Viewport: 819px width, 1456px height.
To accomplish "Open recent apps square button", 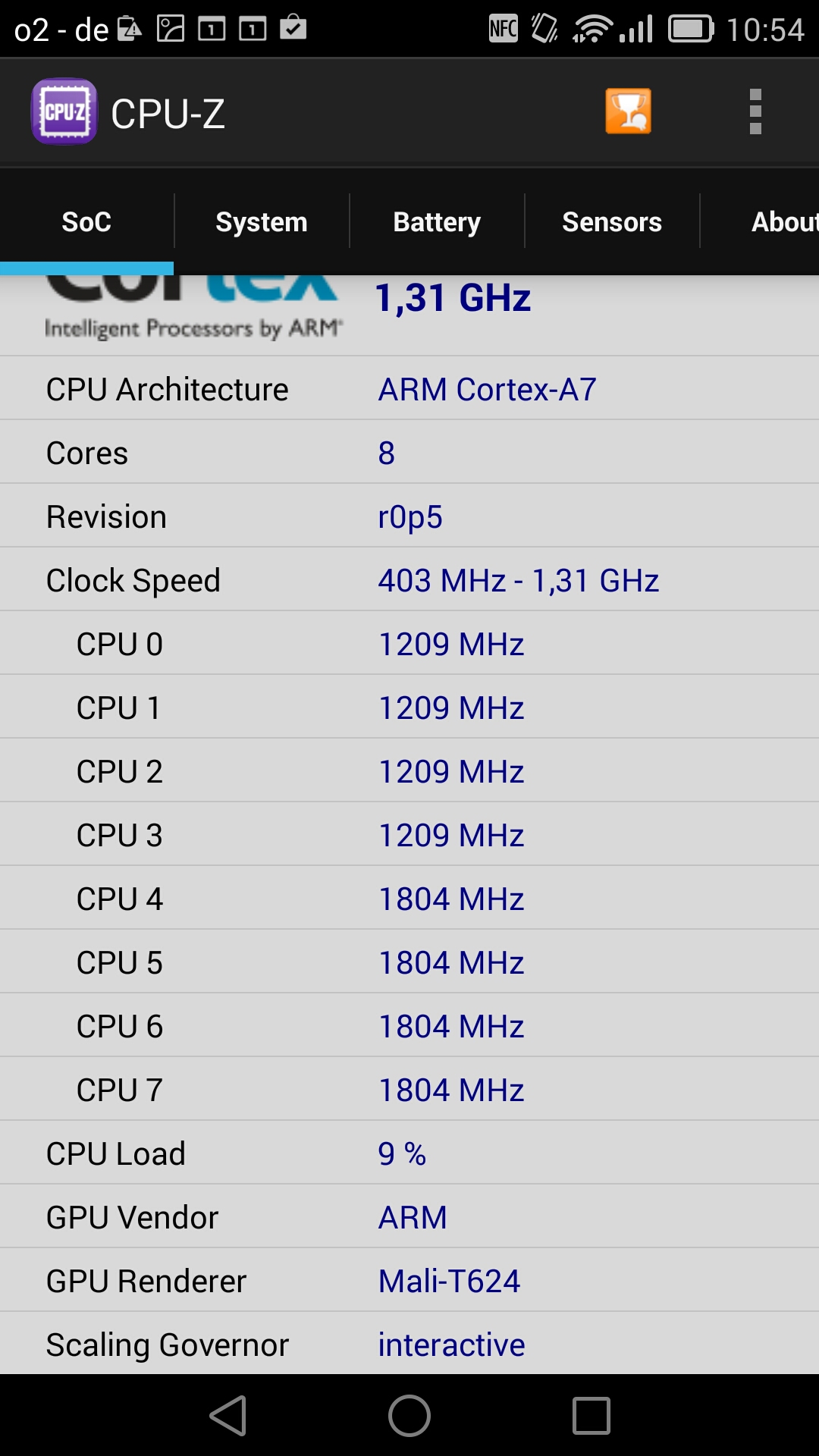I will tap(591, 1416).
